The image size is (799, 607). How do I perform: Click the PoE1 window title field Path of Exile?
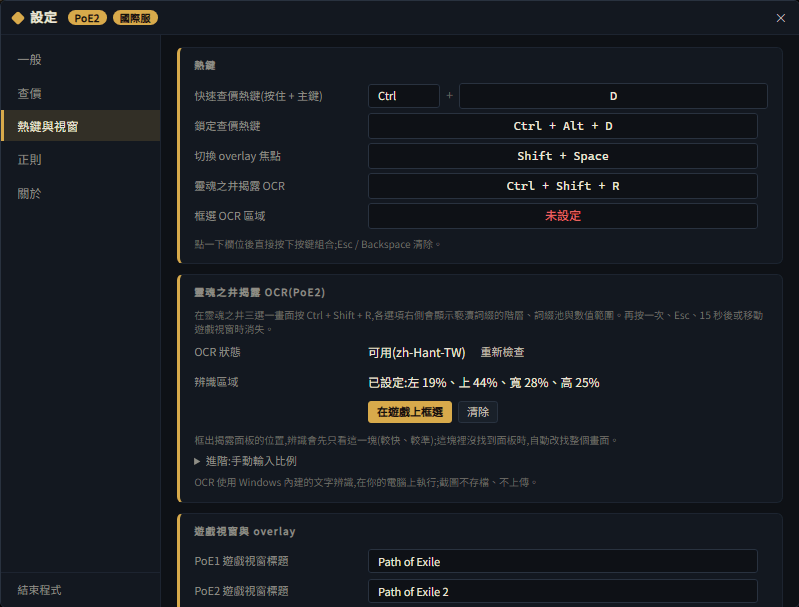click(x=563, y=561)
